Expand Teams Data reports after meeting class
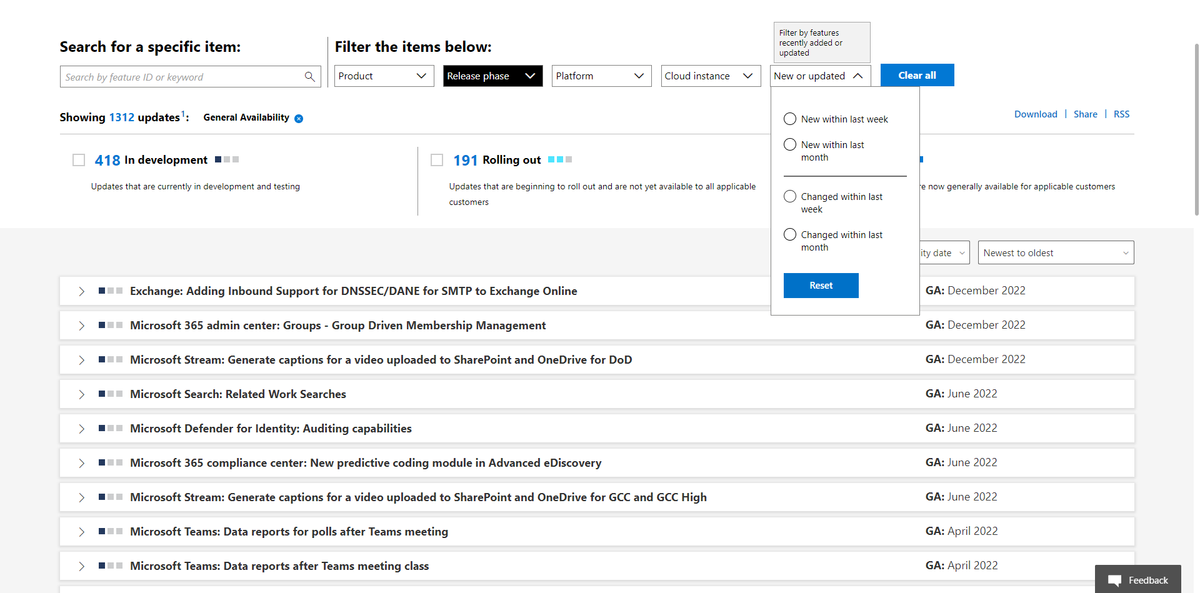This screenshot has height=593, width=1200. (82, 566)
